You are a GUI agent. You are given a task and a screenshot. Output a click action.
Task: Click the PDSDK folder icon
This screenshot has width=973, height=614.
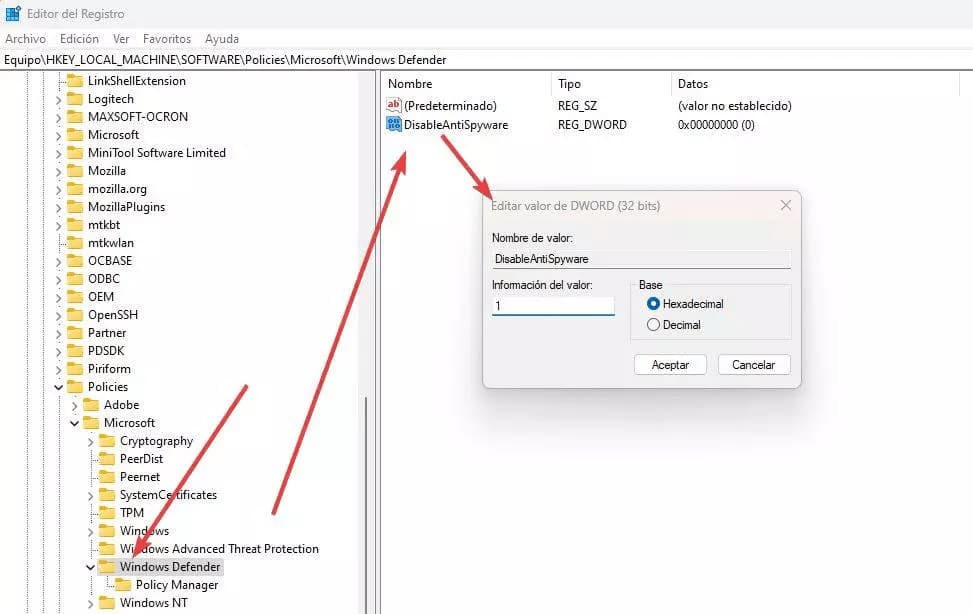pyautogui.click(x=75, y=351)
